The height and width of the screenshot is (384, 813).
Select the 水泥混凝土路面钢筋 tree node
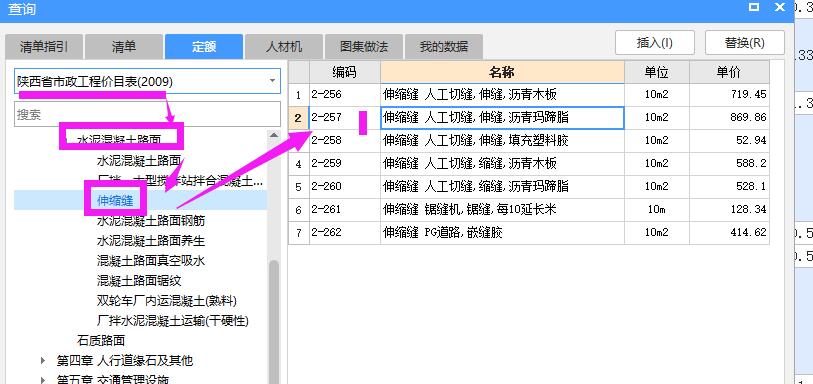pos(151,221)
